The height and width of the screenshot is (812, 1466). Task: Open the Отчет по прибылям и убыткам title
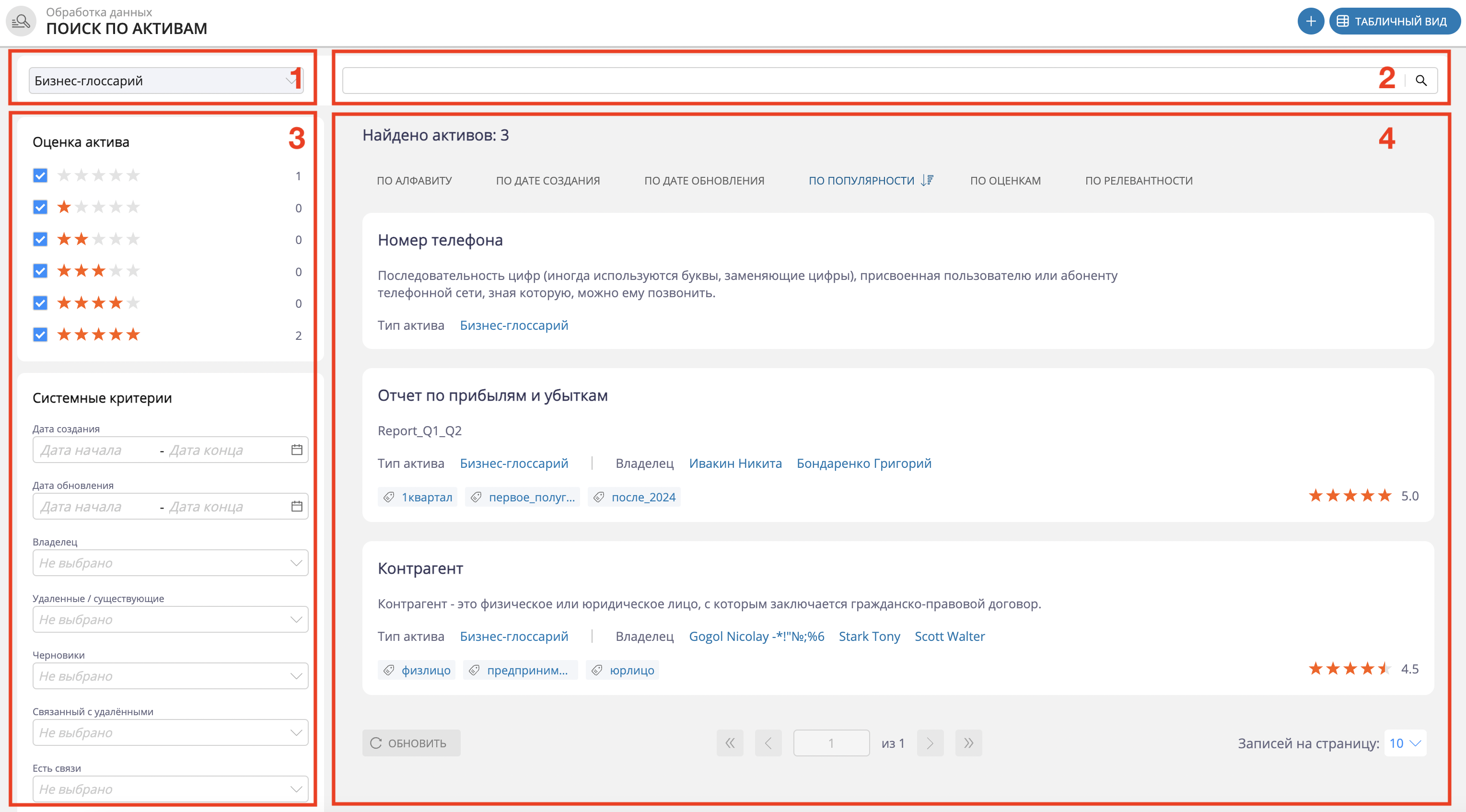pyautogui.click(x=492, y=395)
